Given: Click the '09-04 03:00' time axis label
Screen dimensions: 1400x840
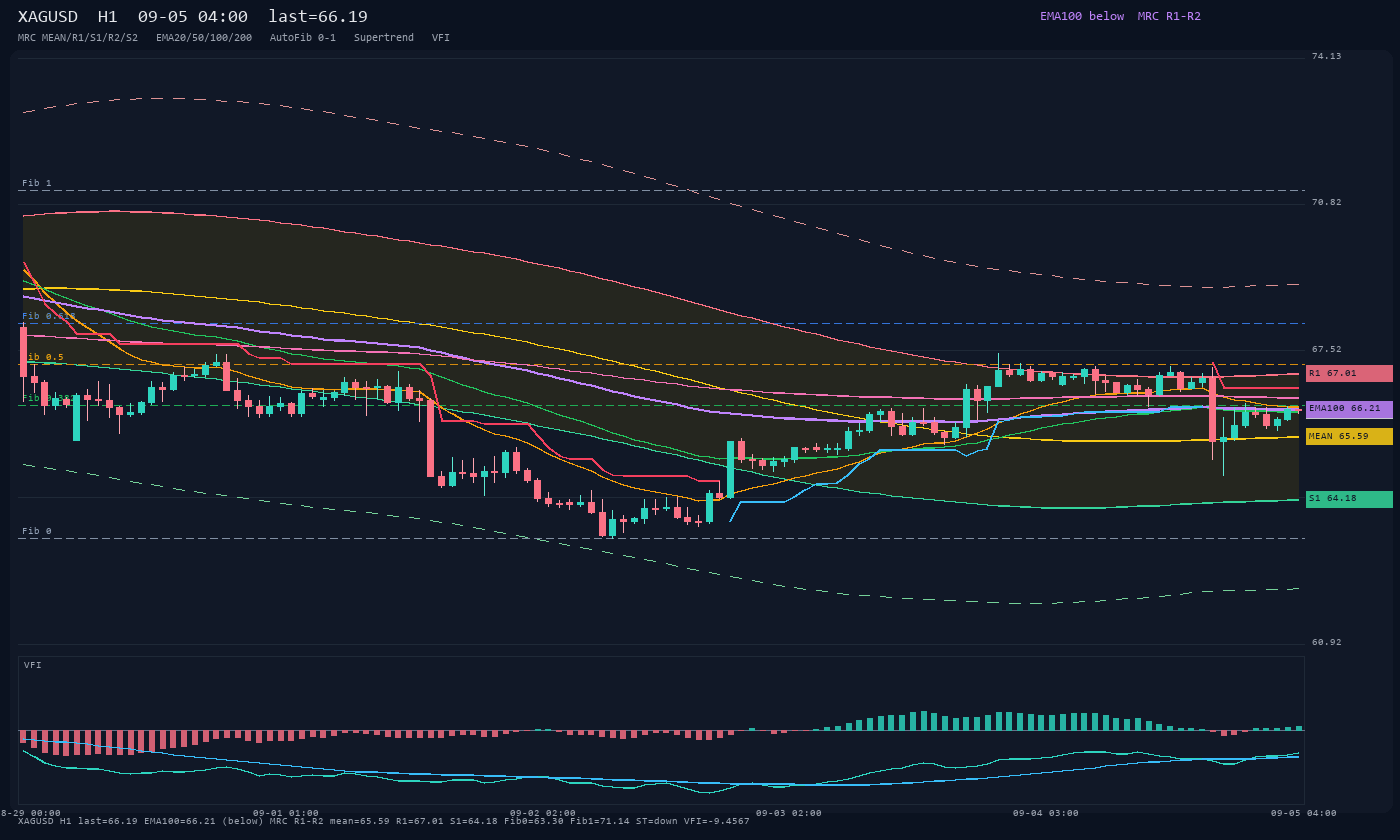Looking at the screenshot, I should pos(1046,813).
